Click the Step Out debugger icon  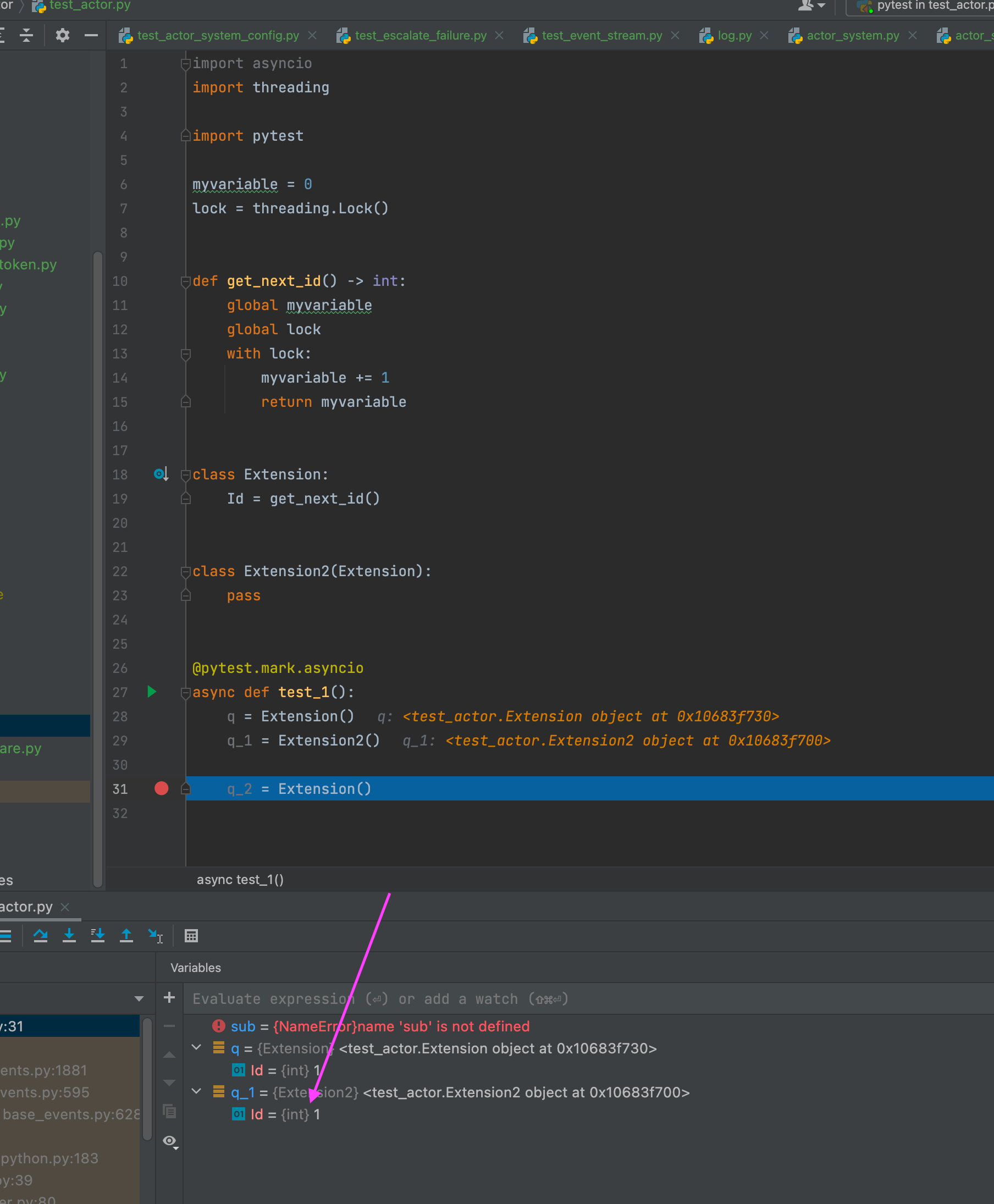126,936
